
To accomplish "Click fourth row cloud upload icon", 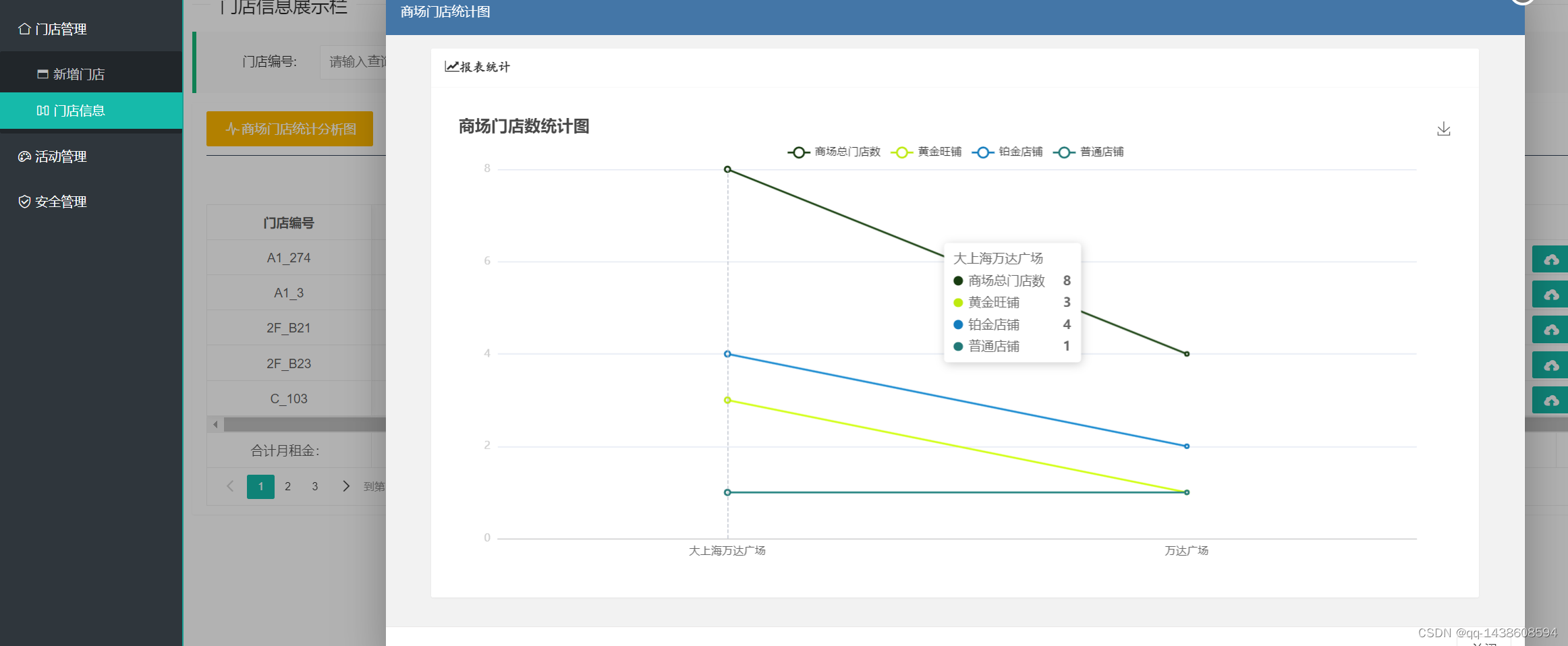I will point(1551,365).
